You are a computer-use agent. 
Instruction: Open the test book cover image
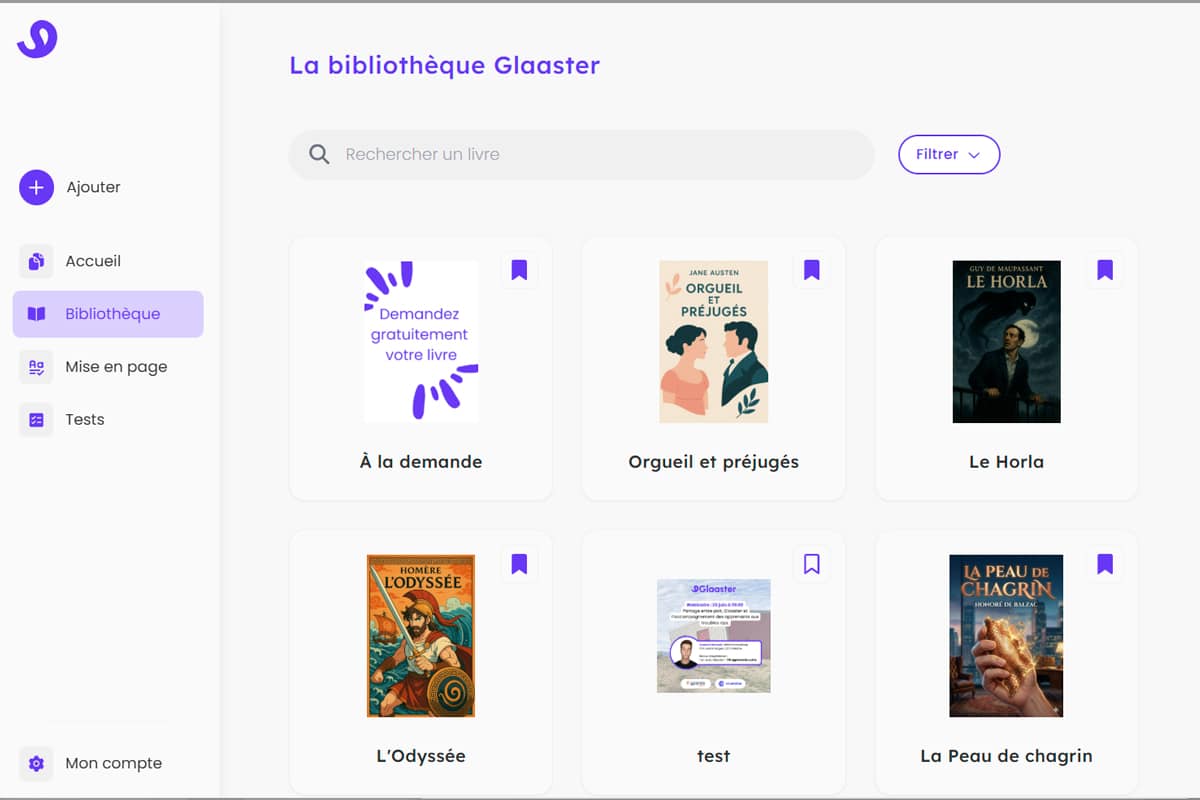(x=714, y=636)
